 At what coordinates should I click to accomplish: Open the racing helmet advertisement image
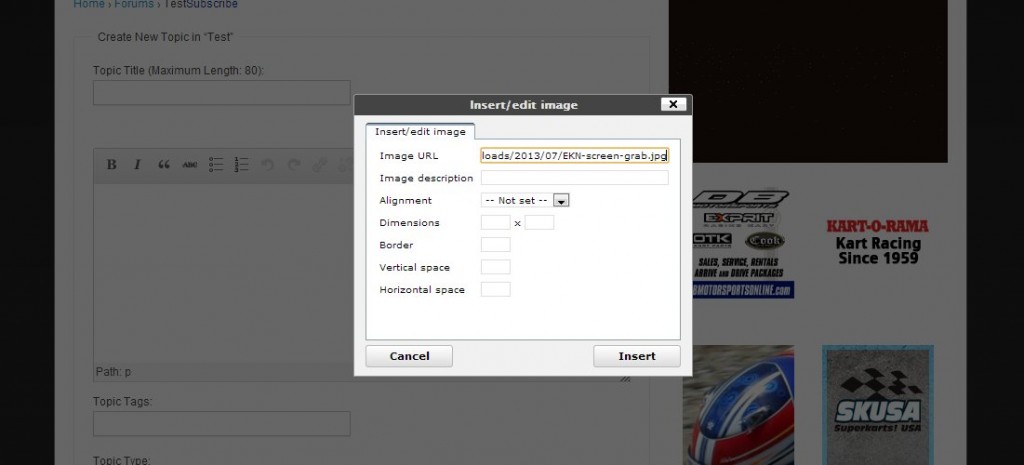coord(739,405)
